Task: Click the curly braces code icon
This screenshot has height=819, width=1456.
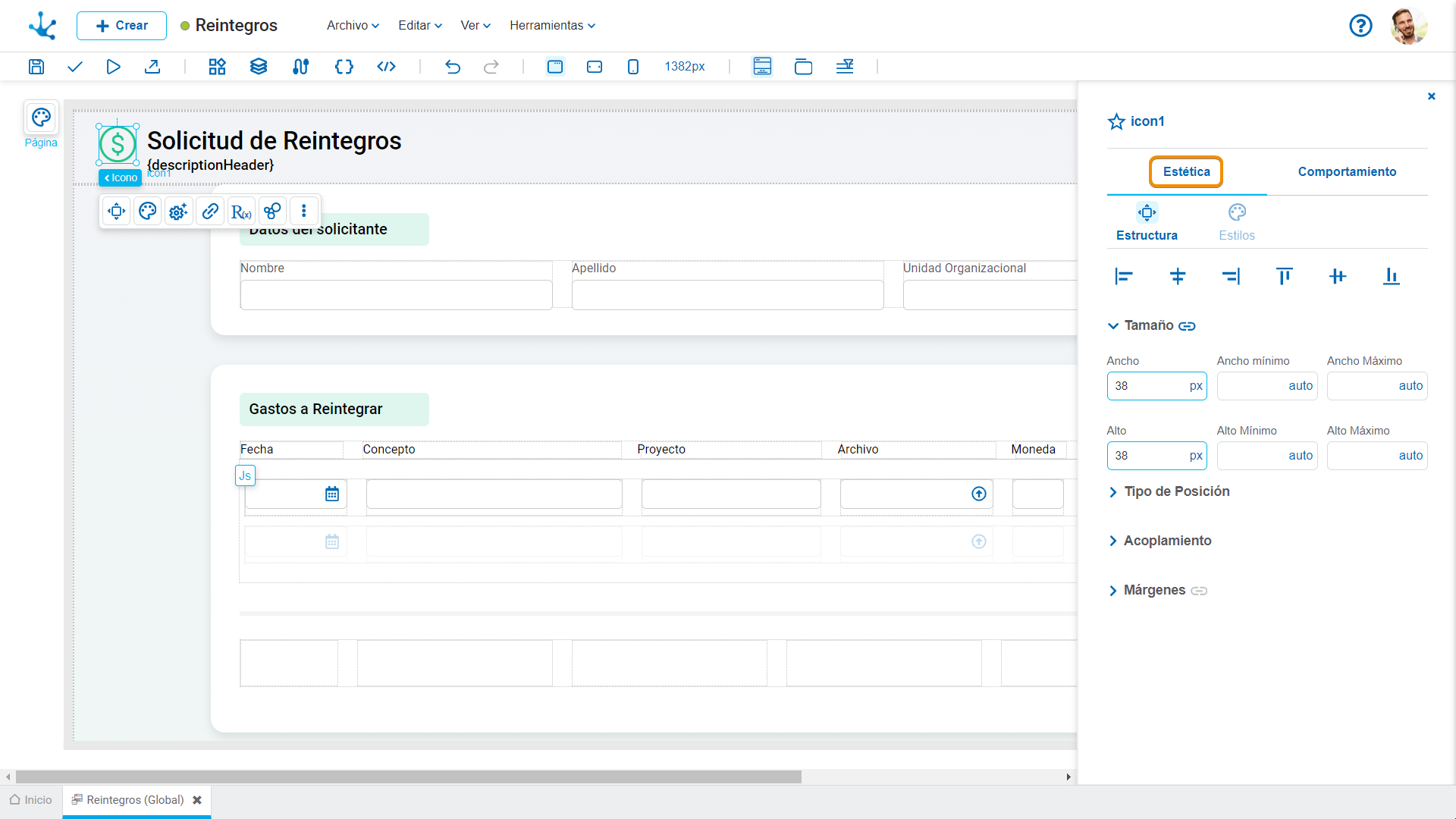Action: click(344, 67)
